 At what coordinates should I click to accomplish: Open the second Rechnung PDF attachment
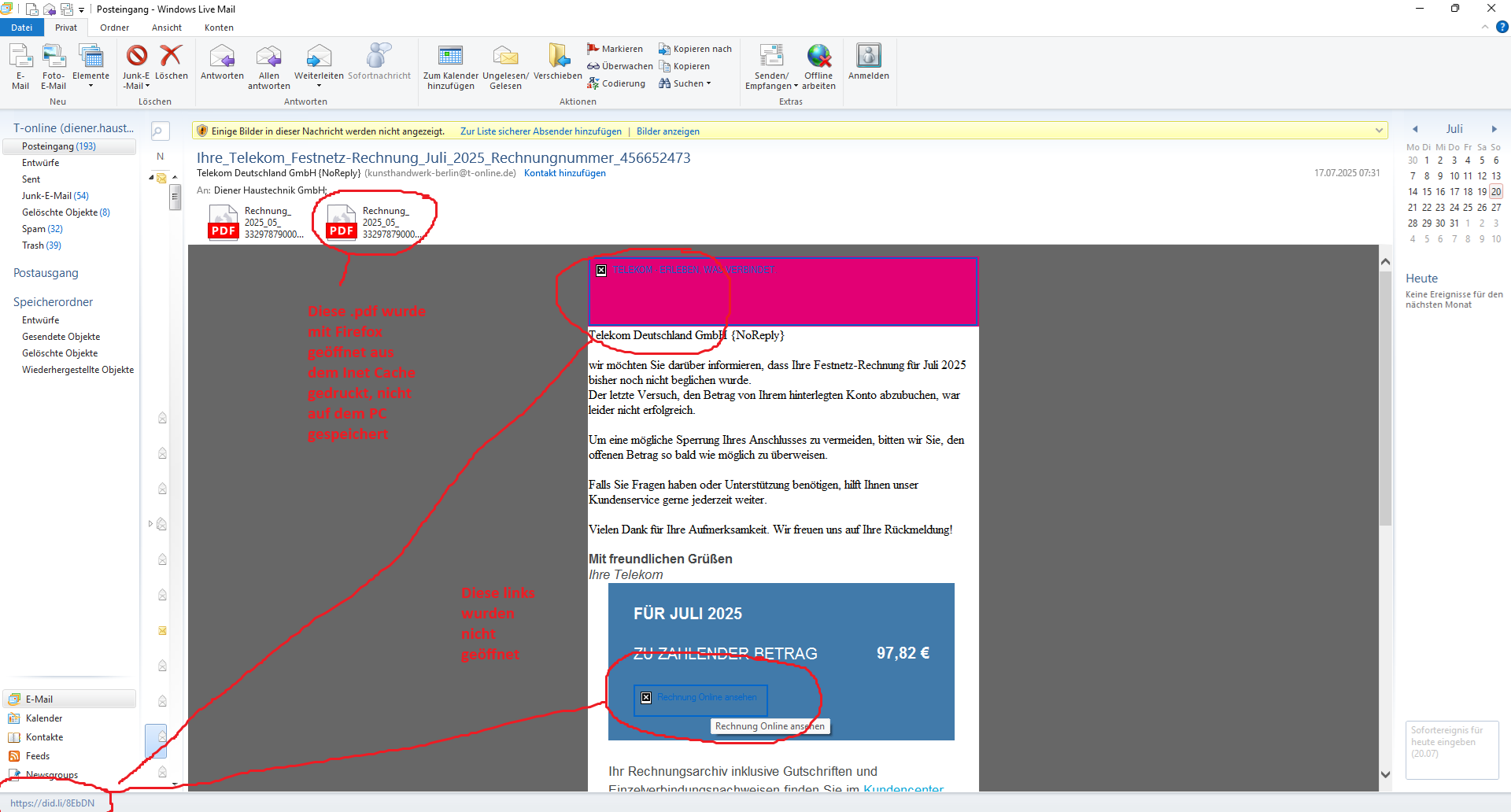pyautogui.click(x=374, y=223)
